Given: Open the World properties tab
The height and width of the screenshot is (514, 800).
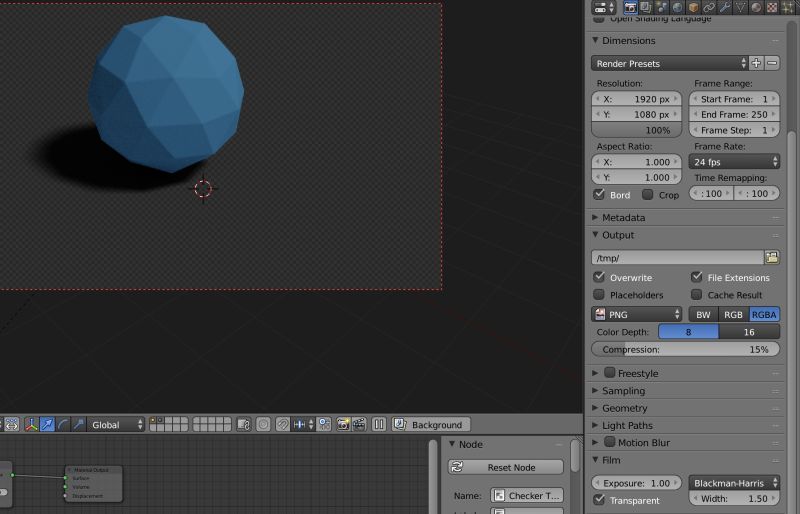Looking at the screenshot, I should coord(678,7).
